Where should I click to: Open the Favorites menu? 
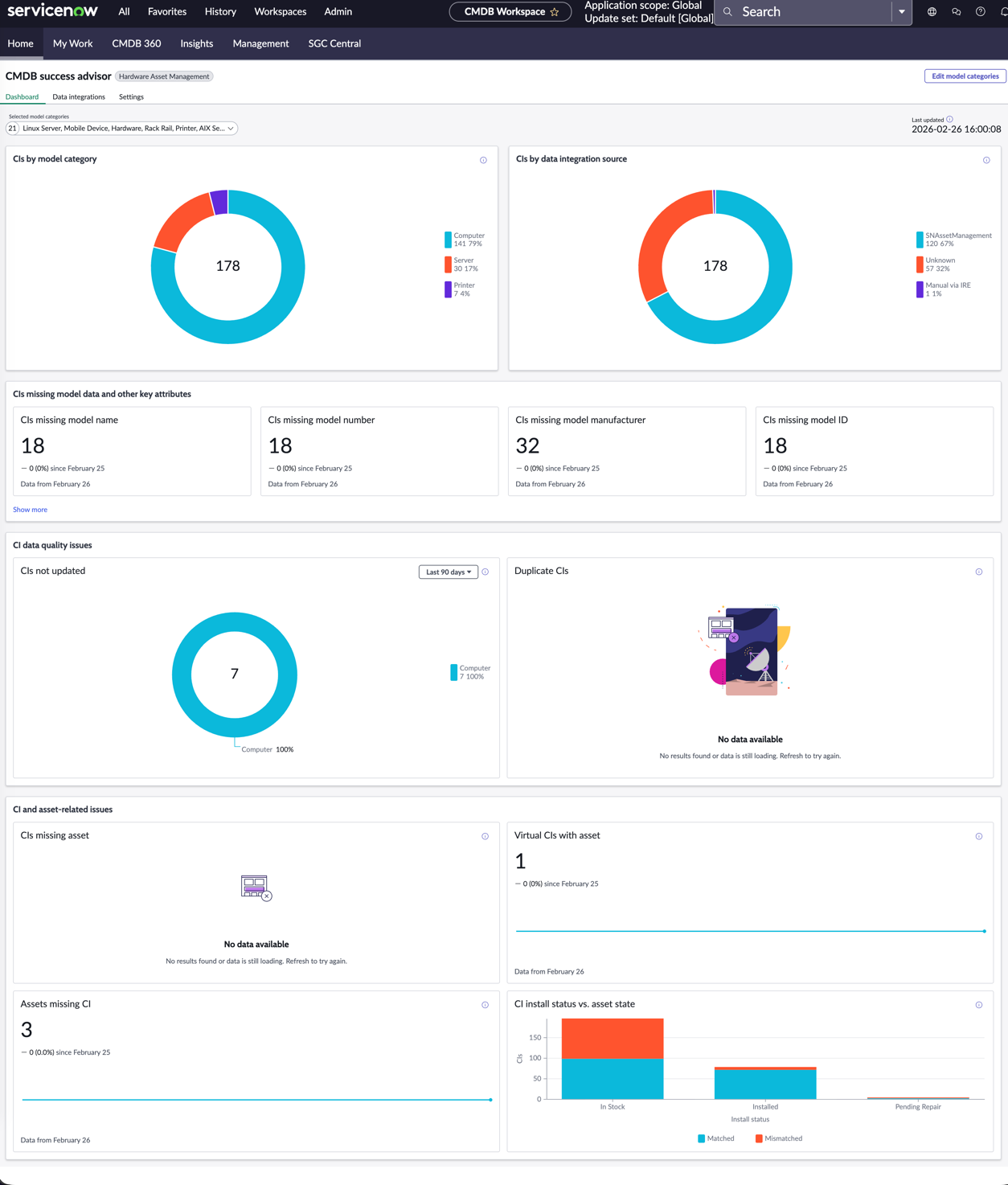click(167, 12)
